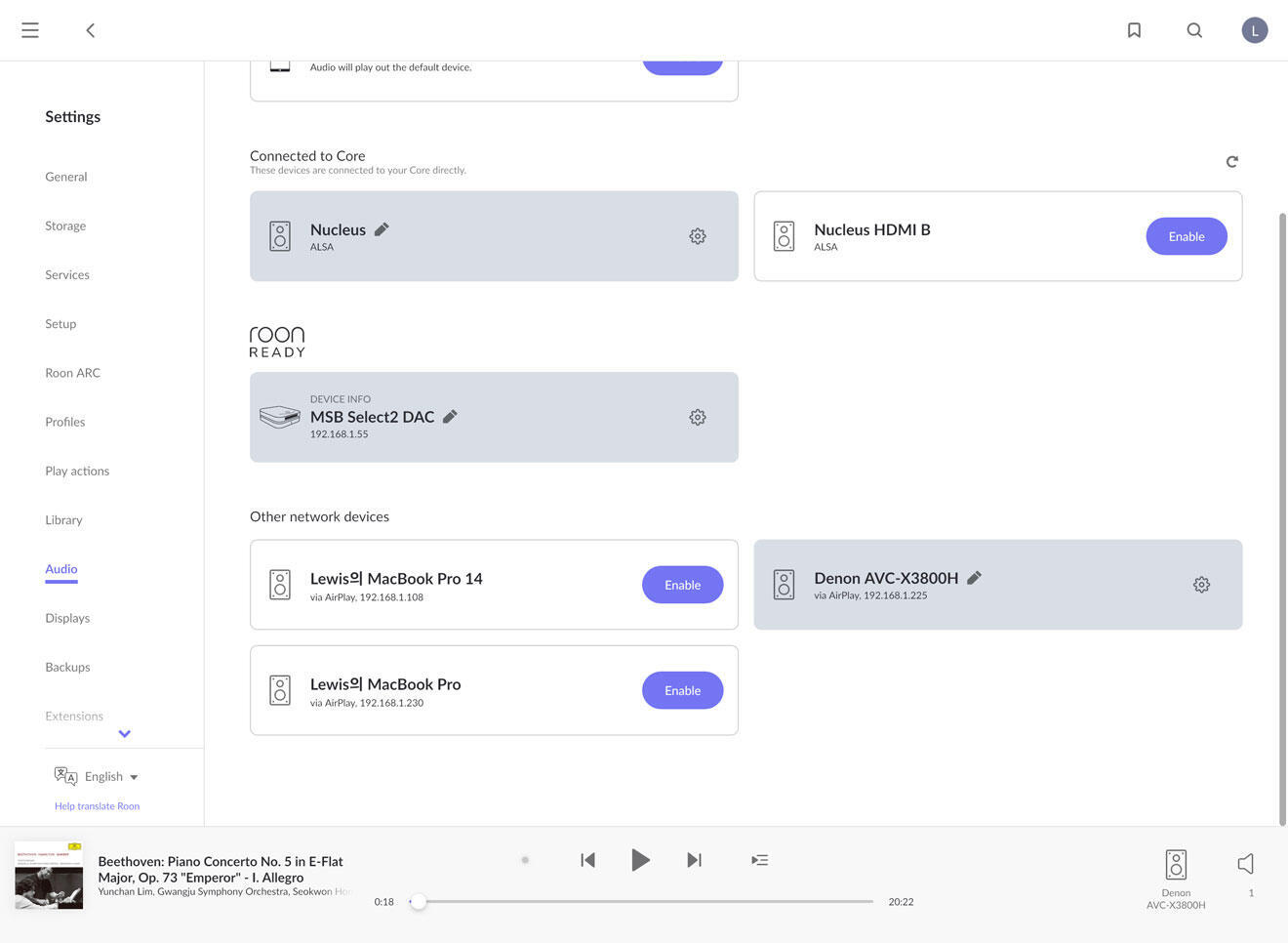1288x943 pixels.
Task: Click the Help translate Roon link
Action: click(x=98, y=806)
